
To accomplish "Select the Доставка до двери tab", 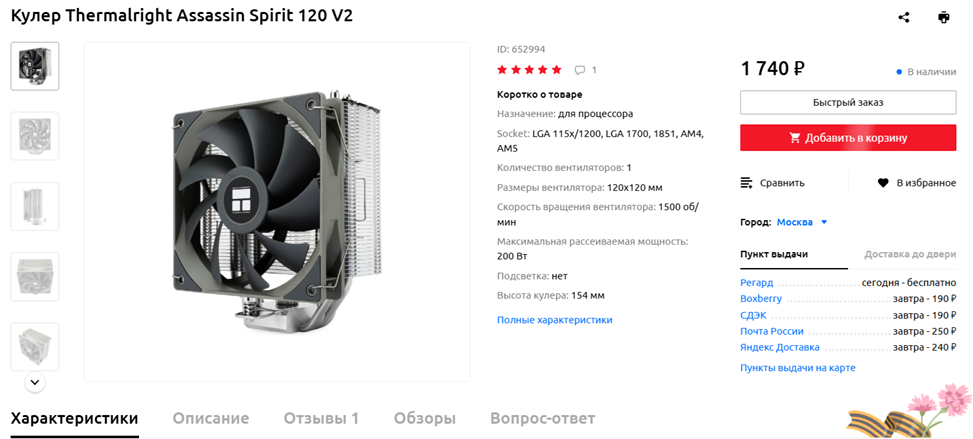I will tap(910, 255).
